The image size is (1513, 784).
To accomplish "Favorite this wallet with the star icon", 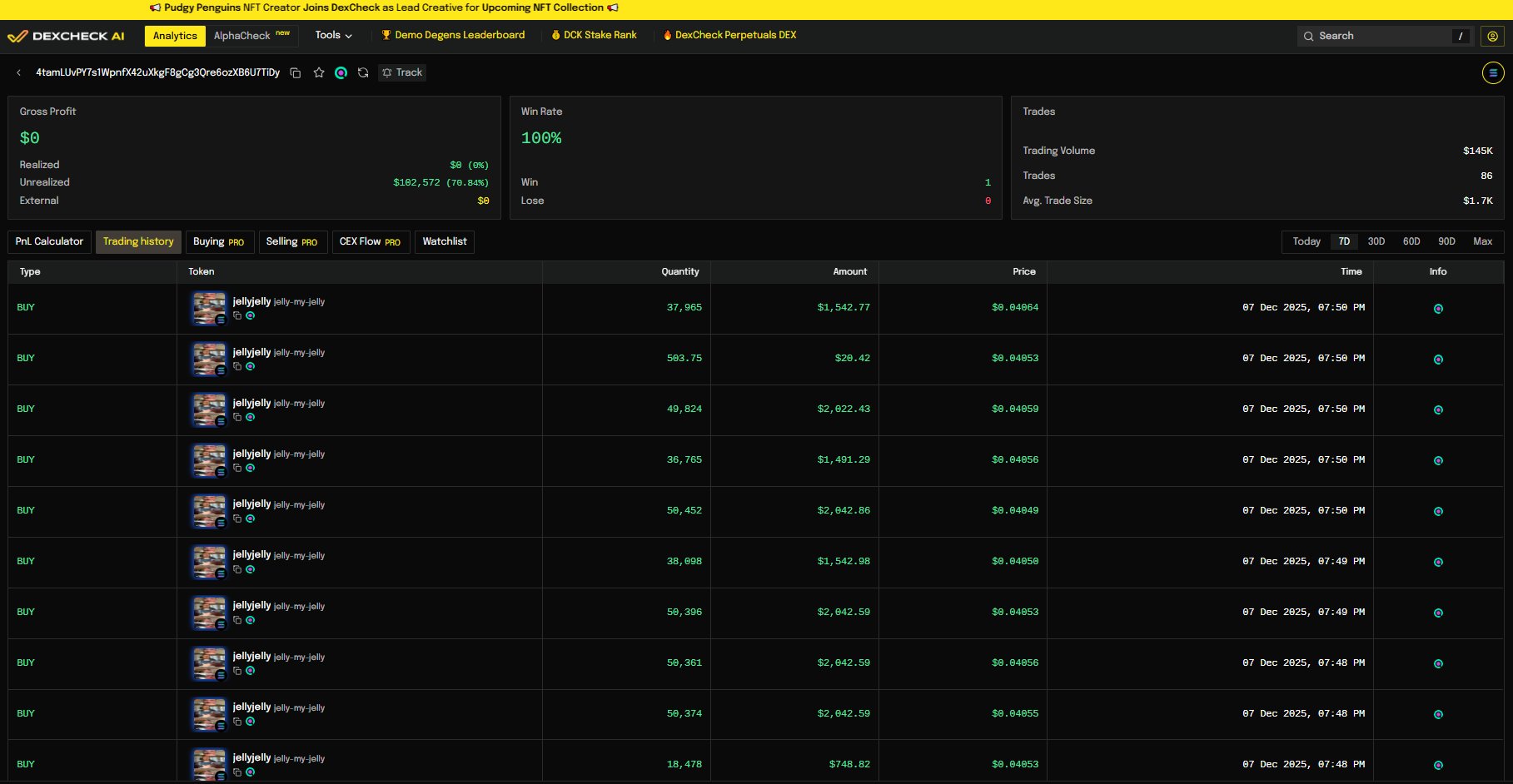I will (x=319, y=73).
